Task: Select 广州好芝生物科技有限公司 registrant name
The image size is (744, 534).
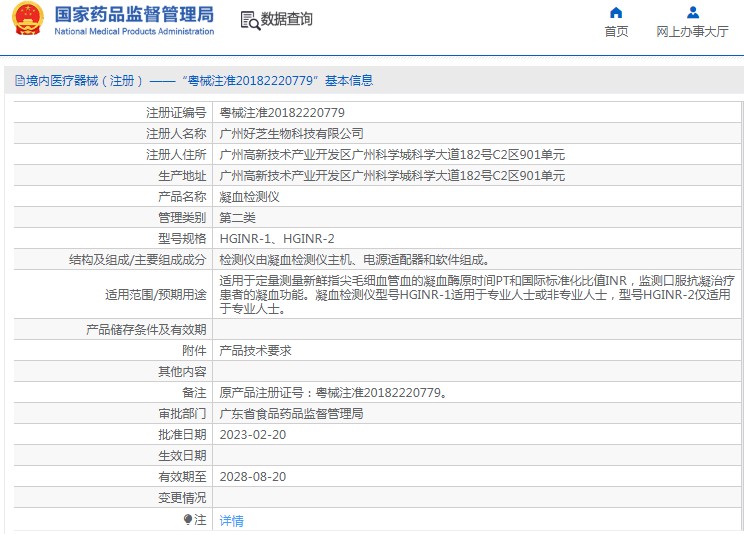Action: (x=291, y=133)
